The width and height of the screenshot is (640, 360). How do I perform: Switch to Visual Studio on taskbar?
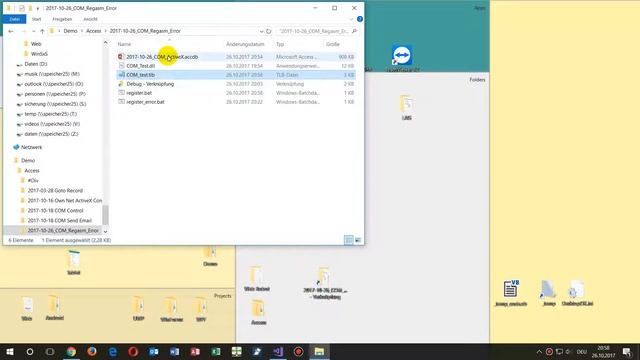(278, 351)
